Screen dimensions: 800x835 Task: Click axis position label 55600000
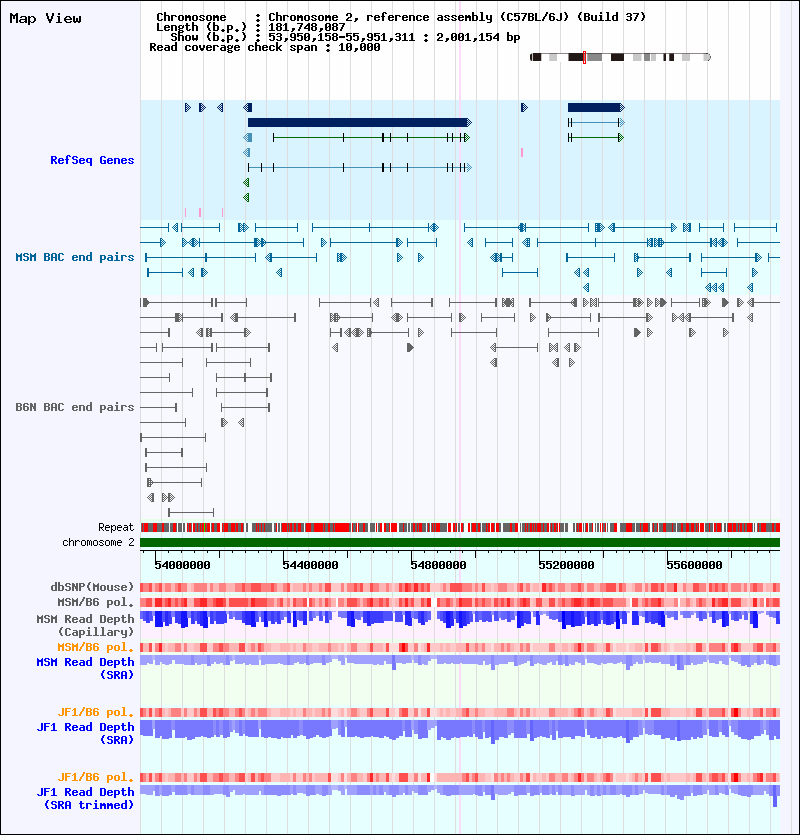(695, 565)
